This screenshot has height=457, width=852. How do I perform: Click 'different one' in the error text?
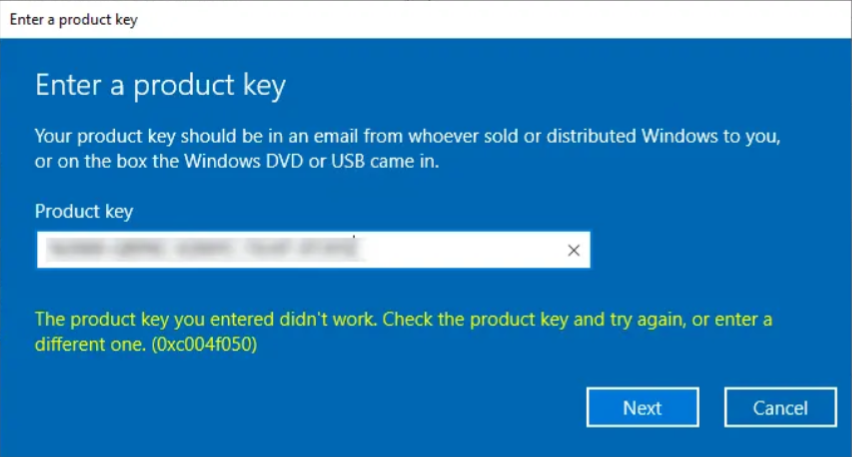click(84, 345)
